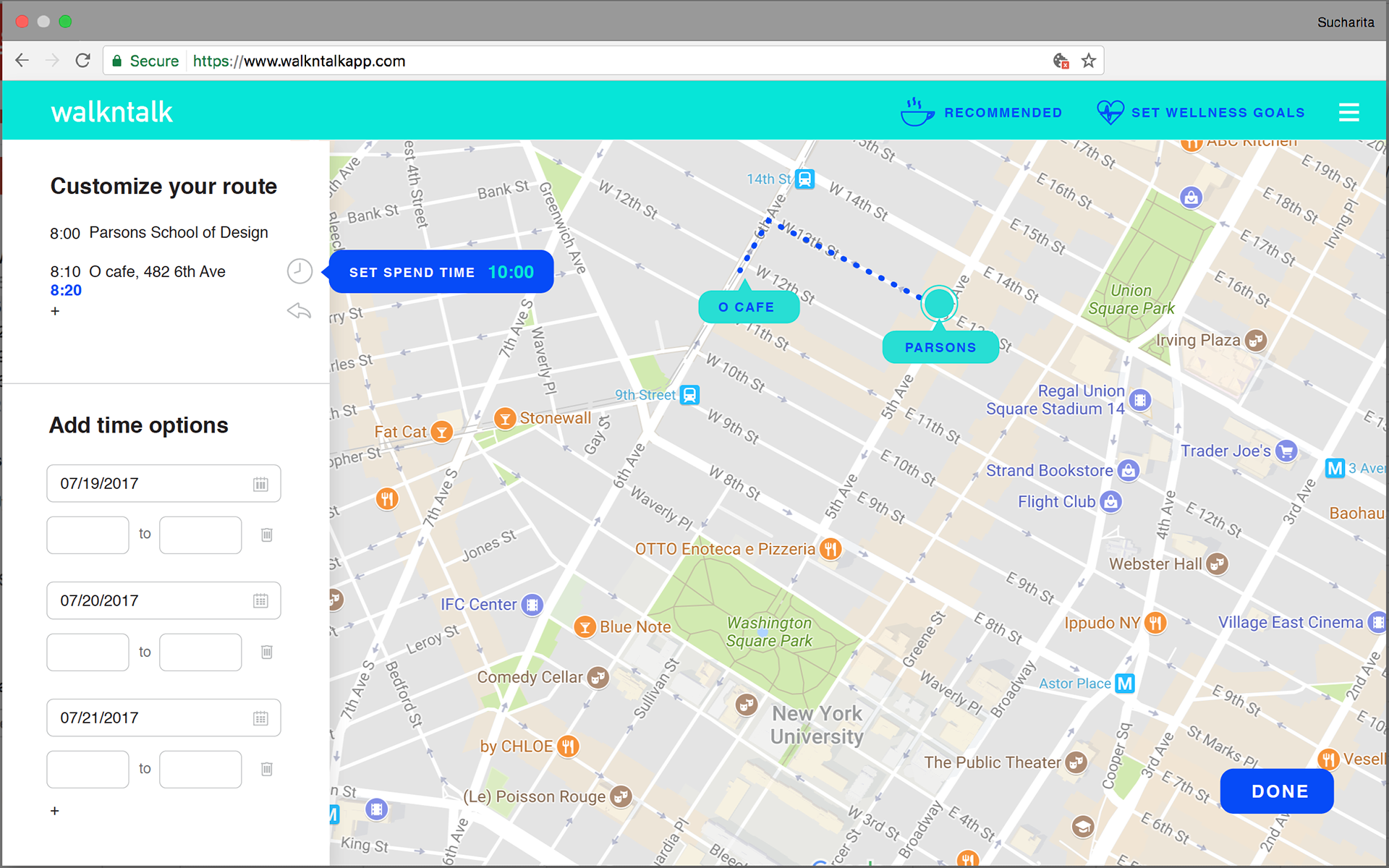1389x868 pixels.
Task: Click the Fat Cat bar pin
Action: (x=441, y=433)
